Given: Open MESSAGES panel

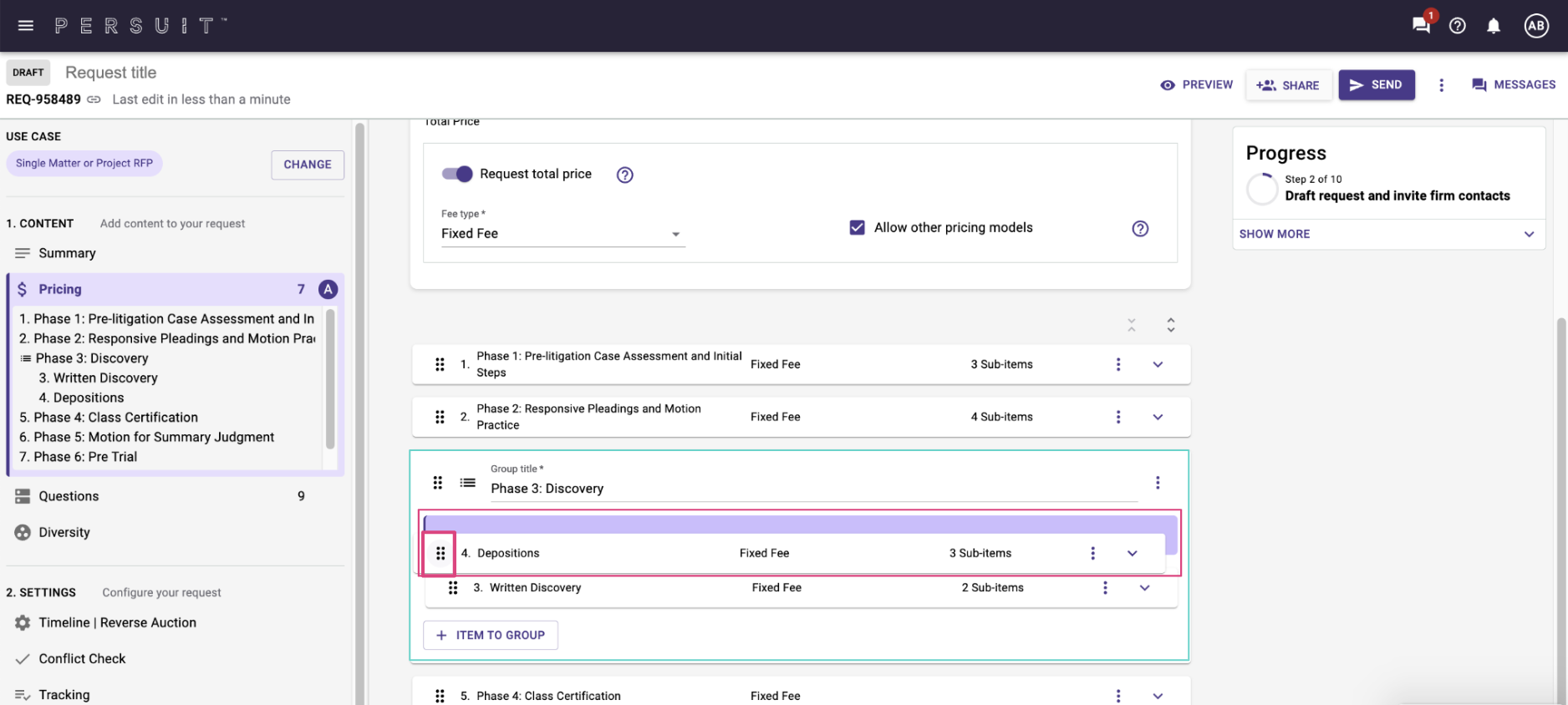Looking at the screenshot, I should (1514, 85).
